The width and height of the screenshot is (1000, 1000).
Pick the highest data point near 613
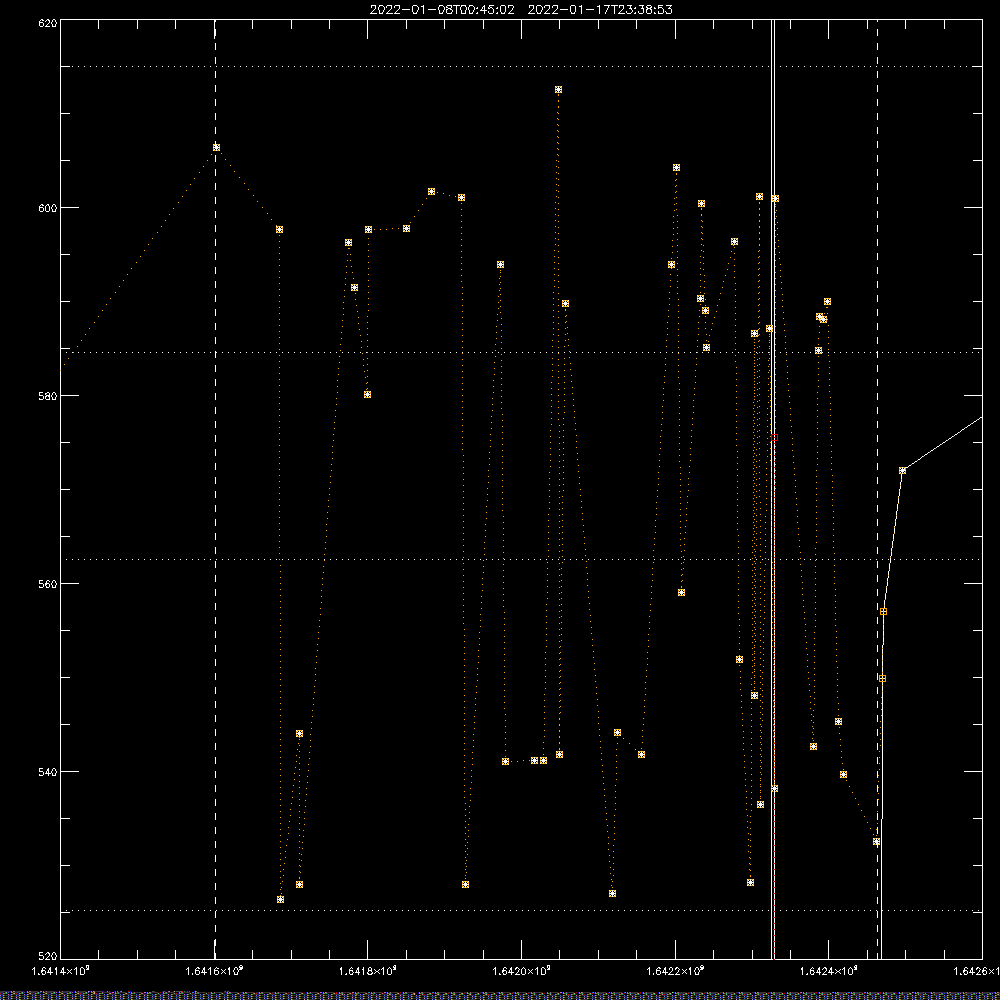click(x=558, y=90)
